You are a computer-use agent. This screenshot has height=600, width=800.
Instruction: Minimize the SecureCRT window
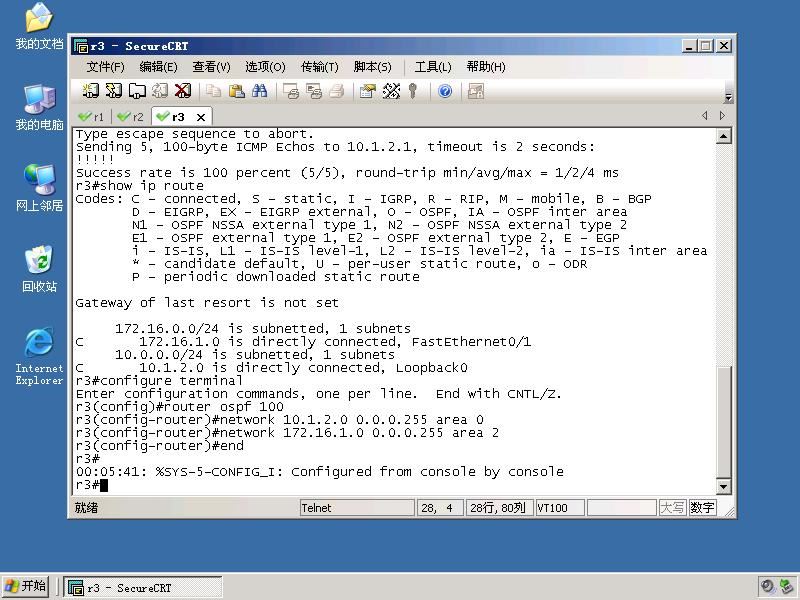tap(689, 46)
